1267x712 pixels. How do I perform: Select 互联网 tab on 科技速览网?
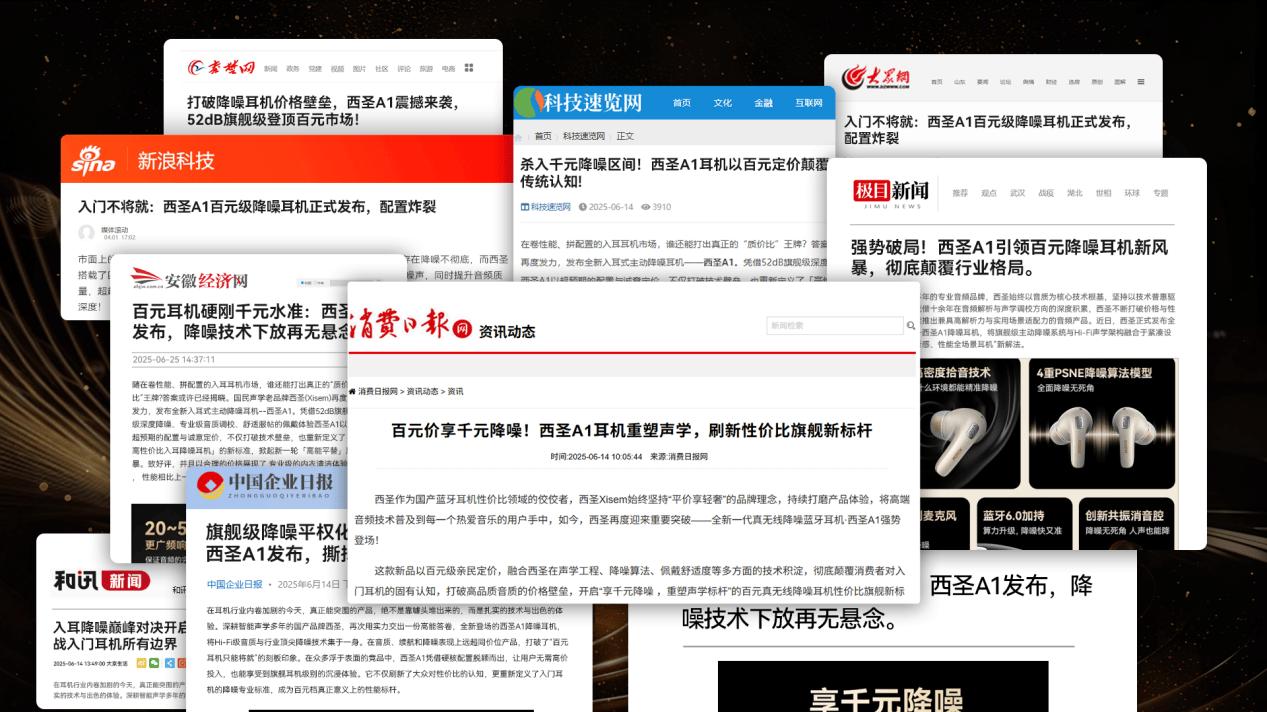point(809,103)
